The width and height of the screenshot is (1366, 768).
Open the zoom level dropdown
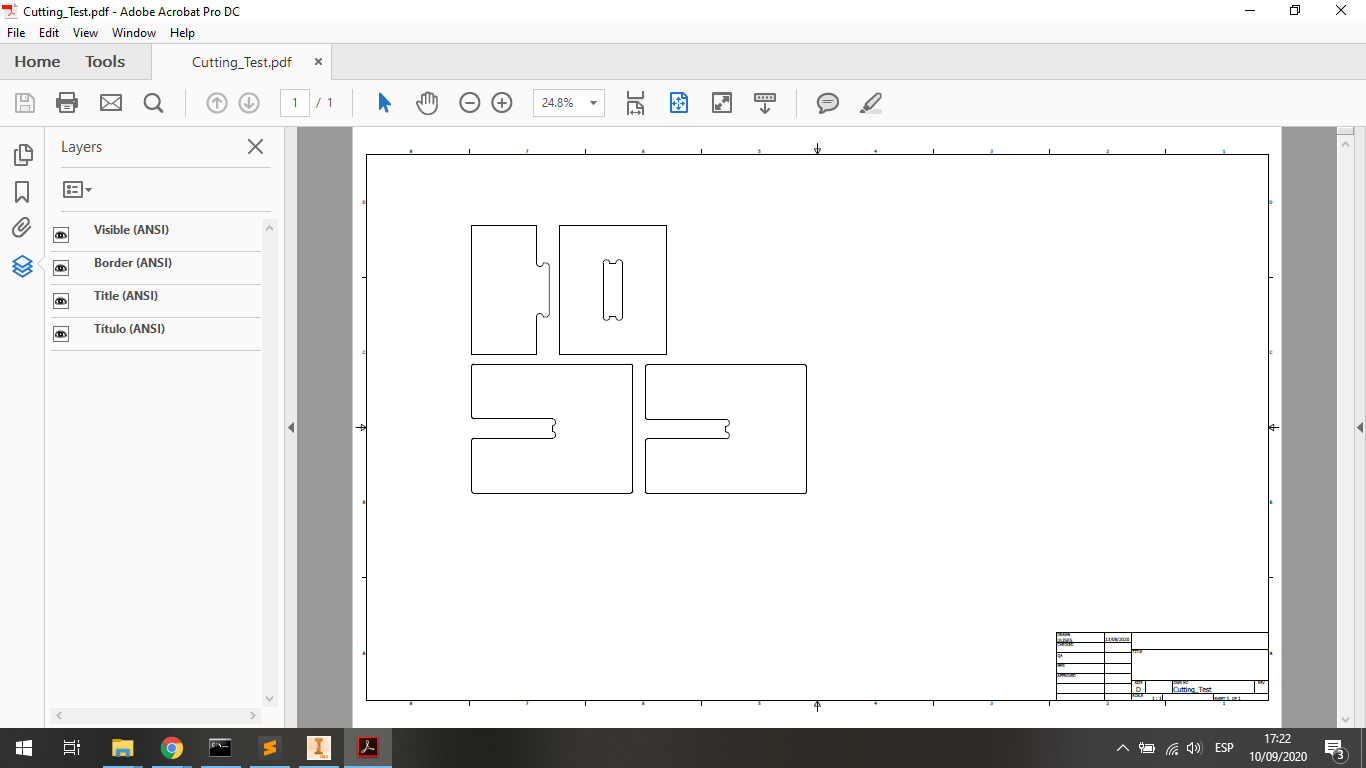pos(594,103)
